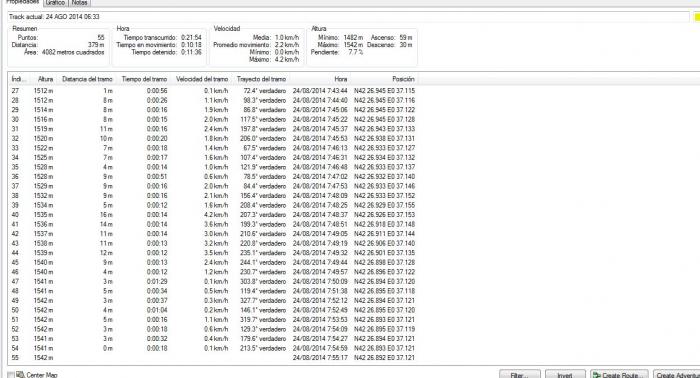
Task: Sort by the Altura column header
Action: pyautogui.click(x=44, y=79)
